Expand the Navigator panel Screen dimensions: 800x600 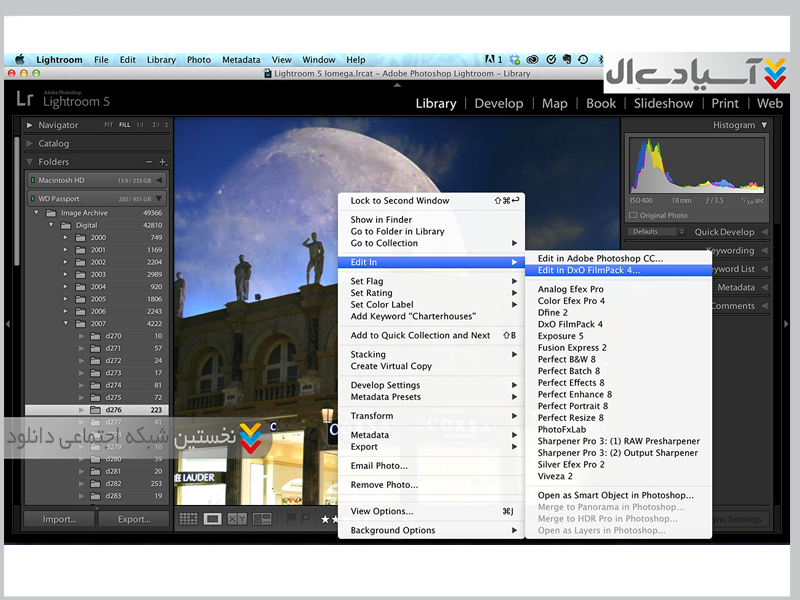[30, 125]
